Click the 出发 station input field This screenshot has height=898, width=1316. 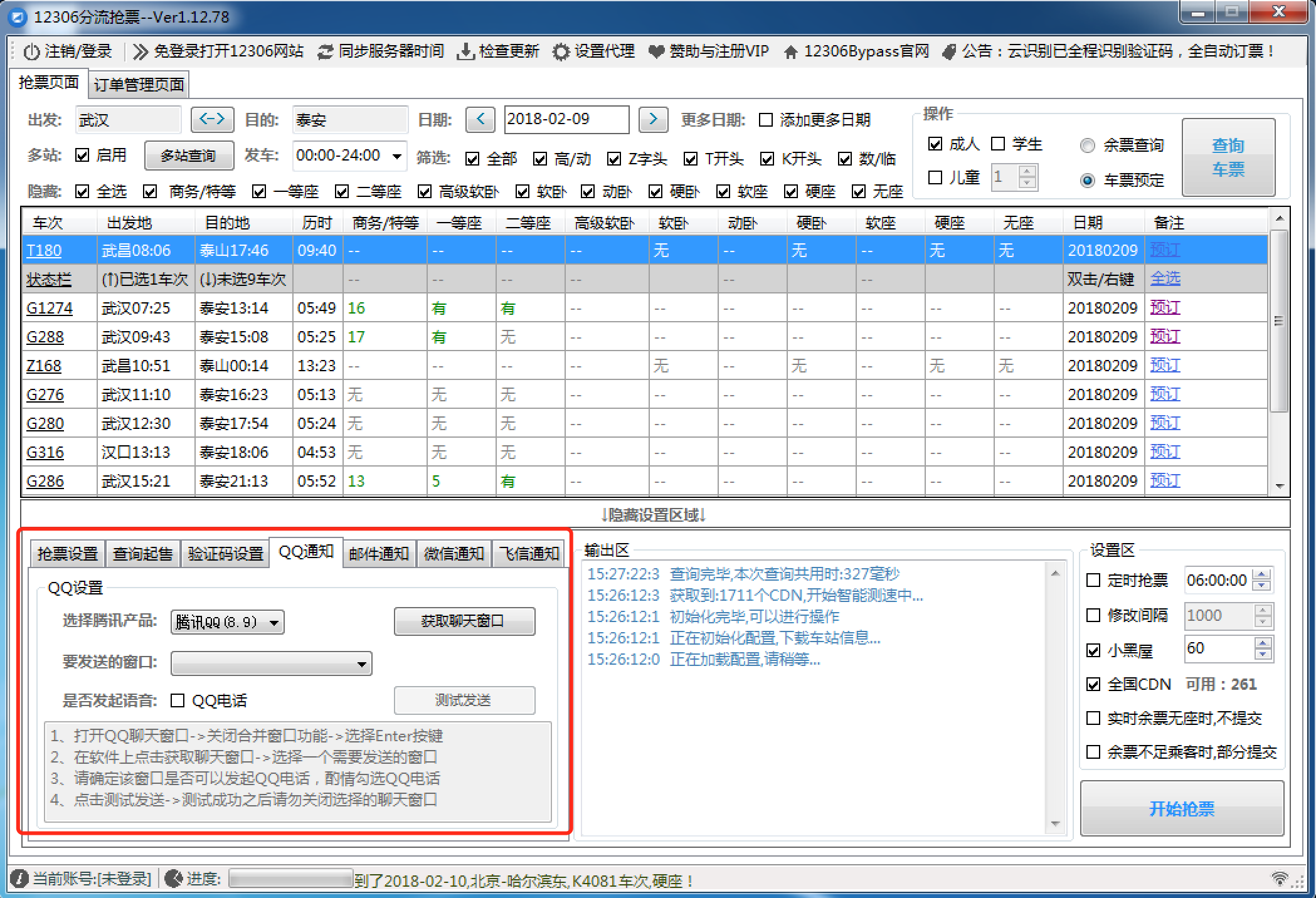(128, 120)
